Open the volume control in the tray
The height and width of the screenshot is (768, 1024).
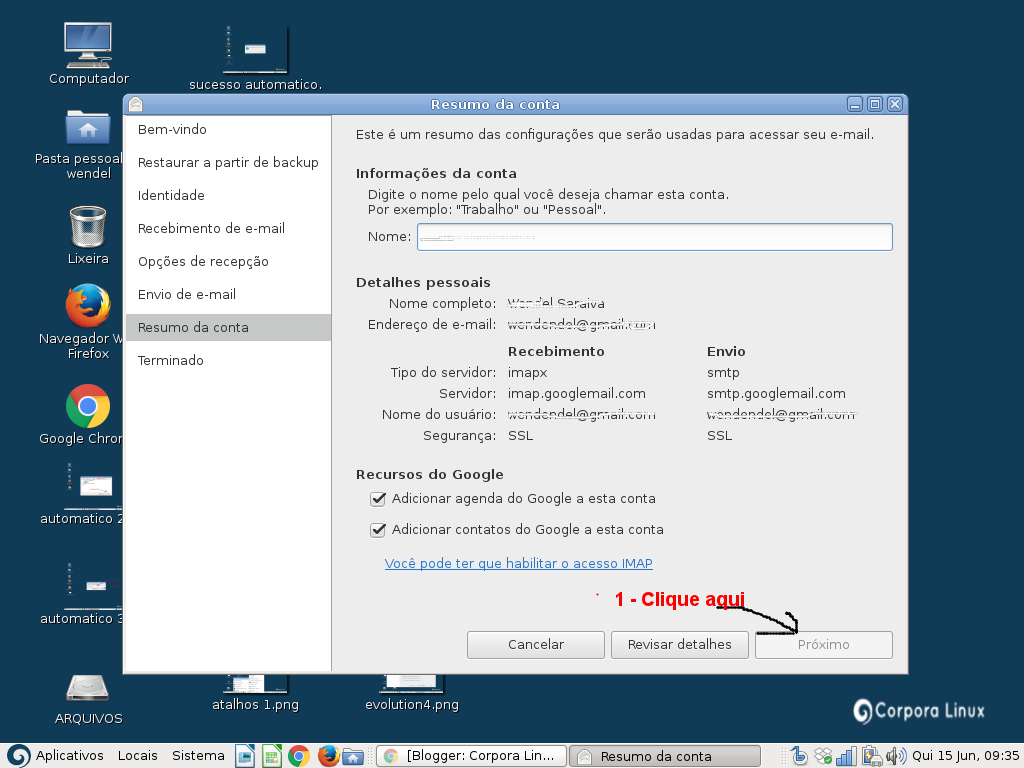coord(897,756)
